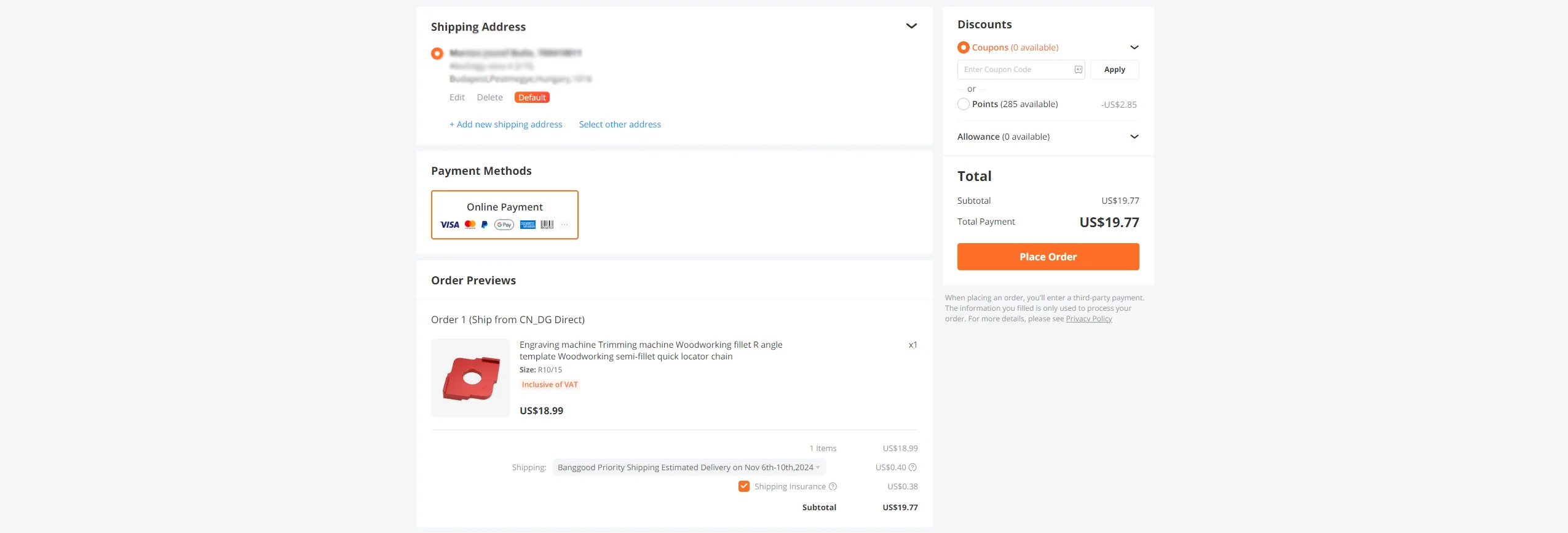Collapse the Shipping Address section chevron
This screenshot has width=1568, height=533.
coord(911,26)
